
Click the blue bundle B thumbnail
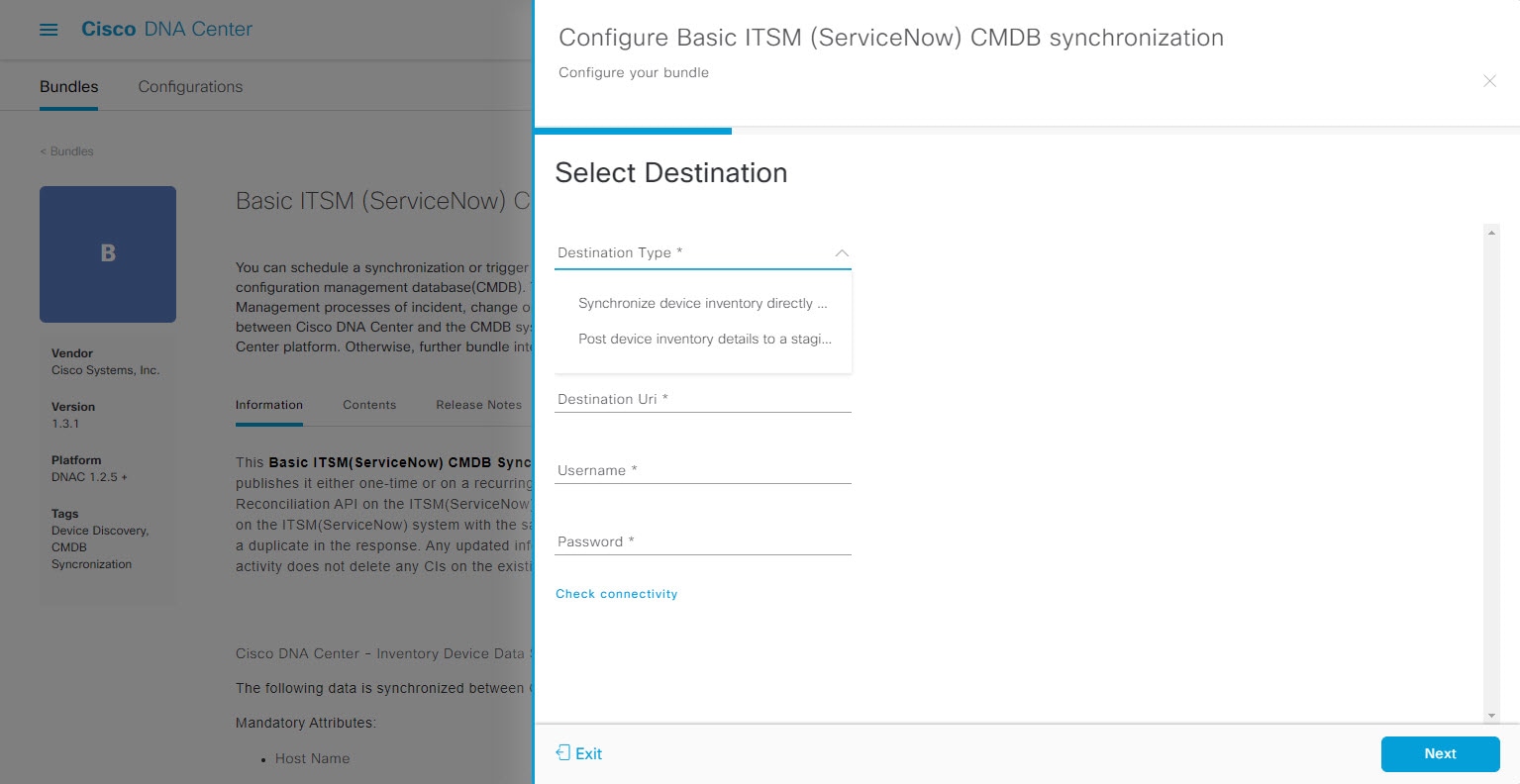click(x=108, y=253)
